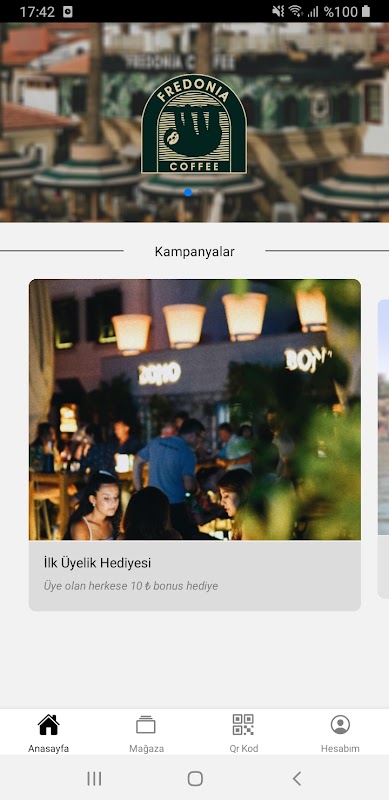Viewport: 389px width, 800px height.
Task: Open the Qr Kod scanner icon
Action: click(x=243, y=724)
